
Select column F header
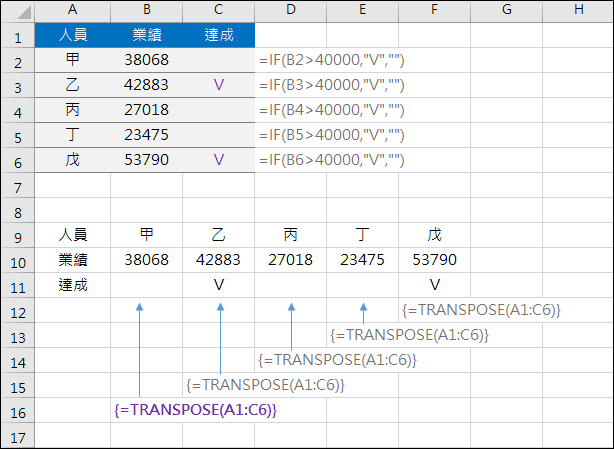[x=434, y=10]
